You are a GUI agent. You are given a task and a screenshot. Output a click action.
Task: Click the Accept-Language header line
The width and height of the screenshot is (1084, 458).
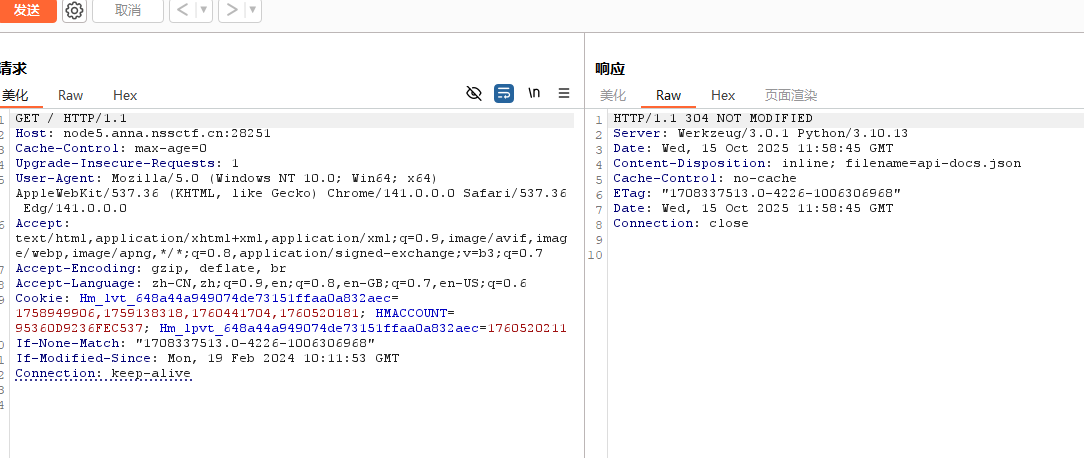click(270, 284)
